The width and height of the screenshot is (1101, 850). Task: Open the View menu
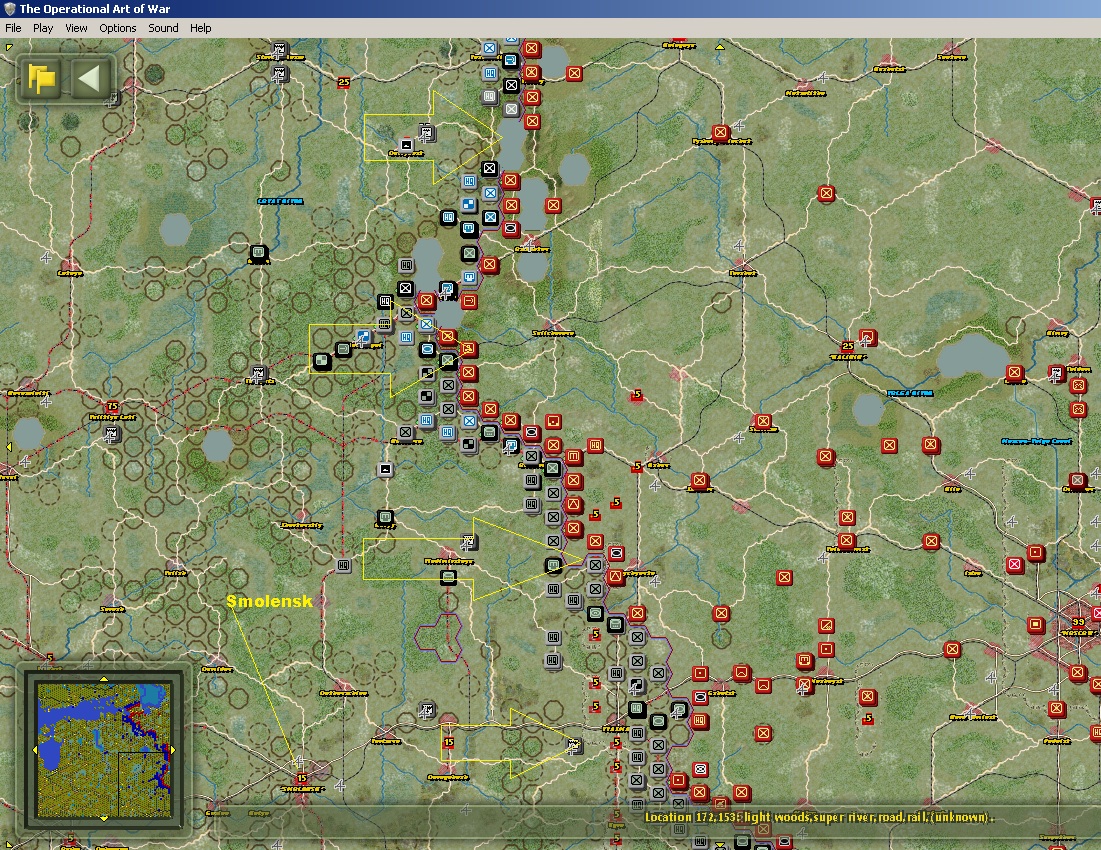76,28
